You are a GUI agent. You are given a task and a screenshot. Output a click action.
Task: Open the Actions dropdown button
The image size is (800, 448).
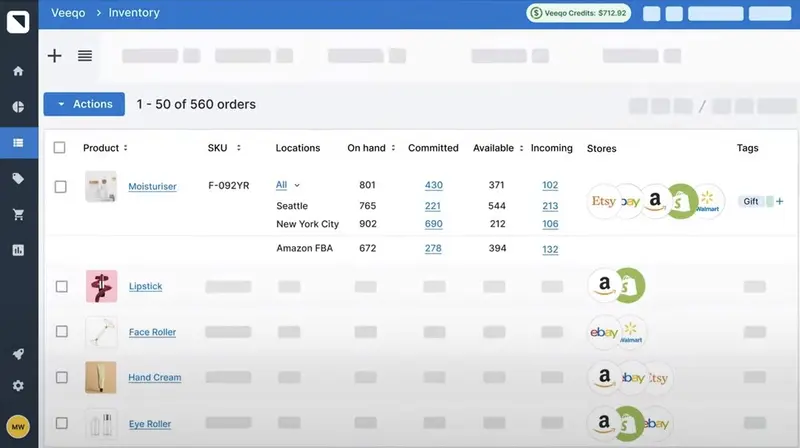pos(84,104)
